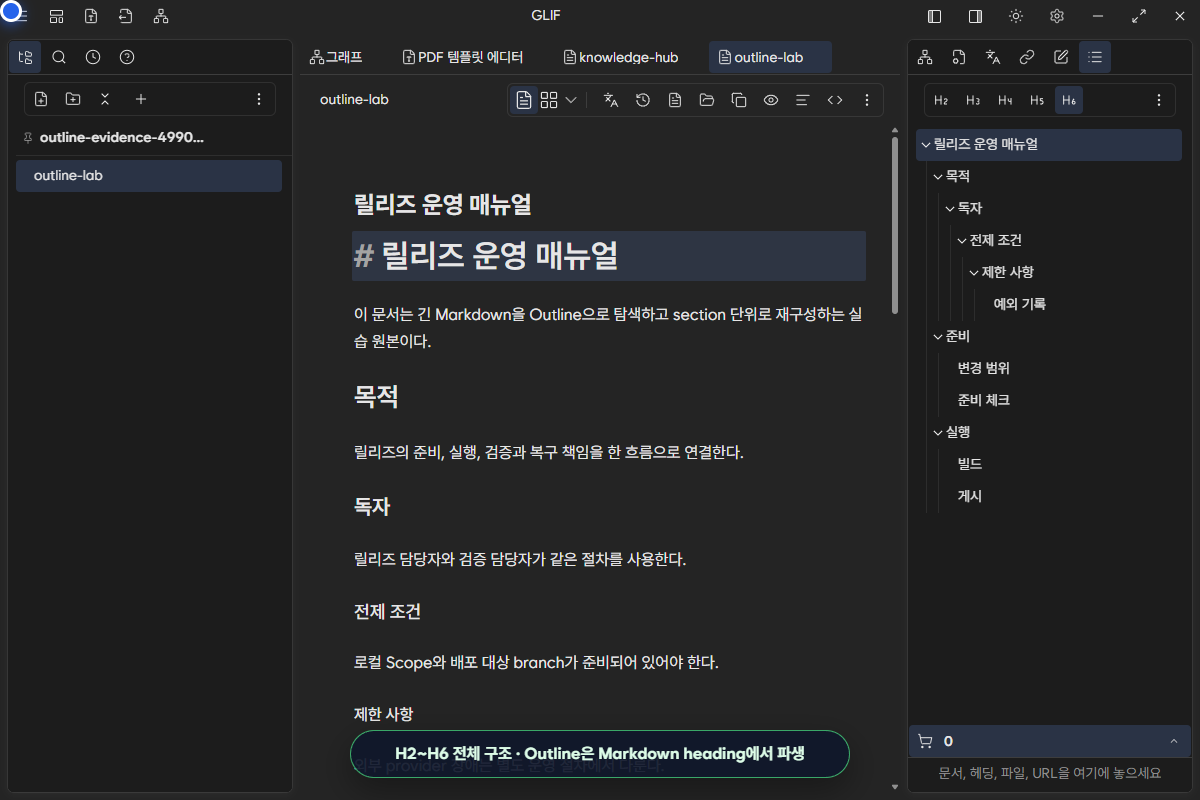Click the translate icon in editor toolbar
1200x800 pixels.
click(x=611, y=100)
